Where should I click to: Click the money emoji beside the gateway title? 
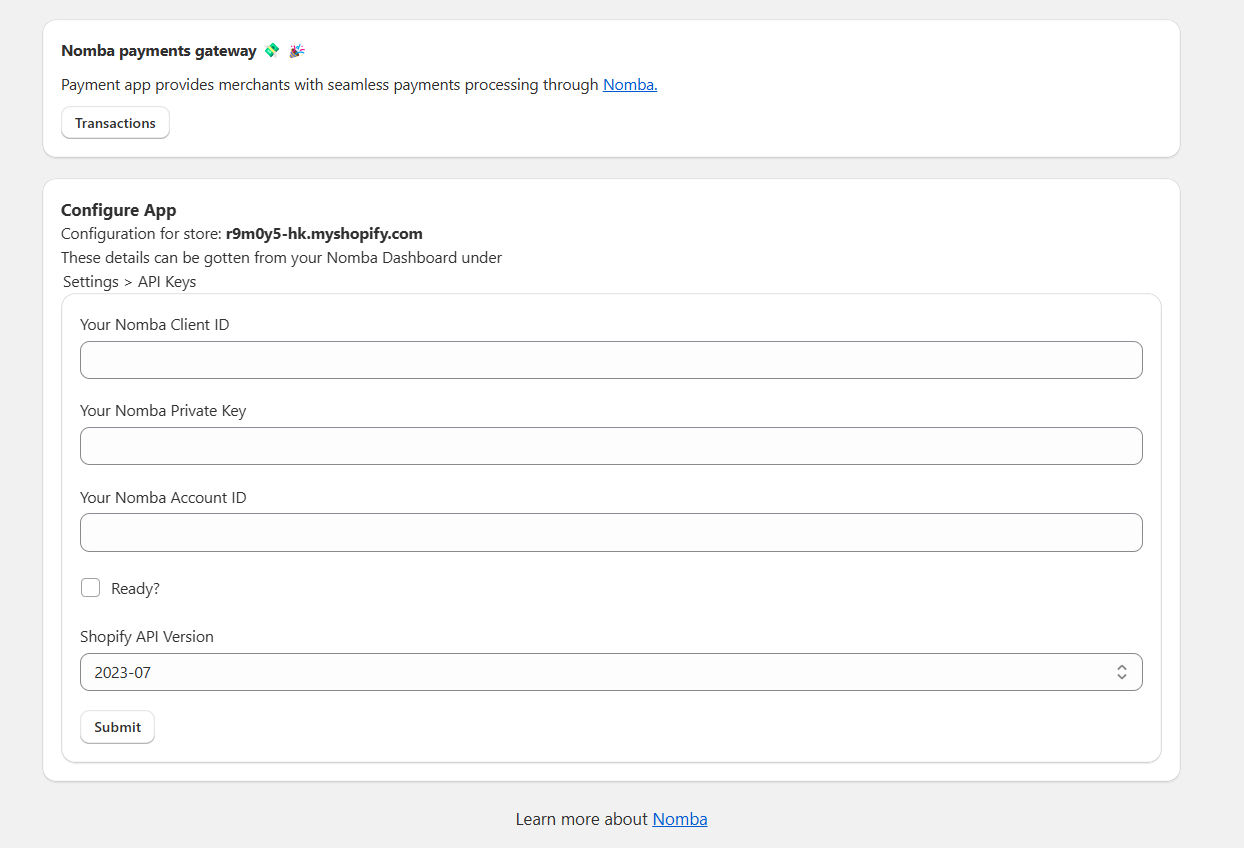coord(272,50)
